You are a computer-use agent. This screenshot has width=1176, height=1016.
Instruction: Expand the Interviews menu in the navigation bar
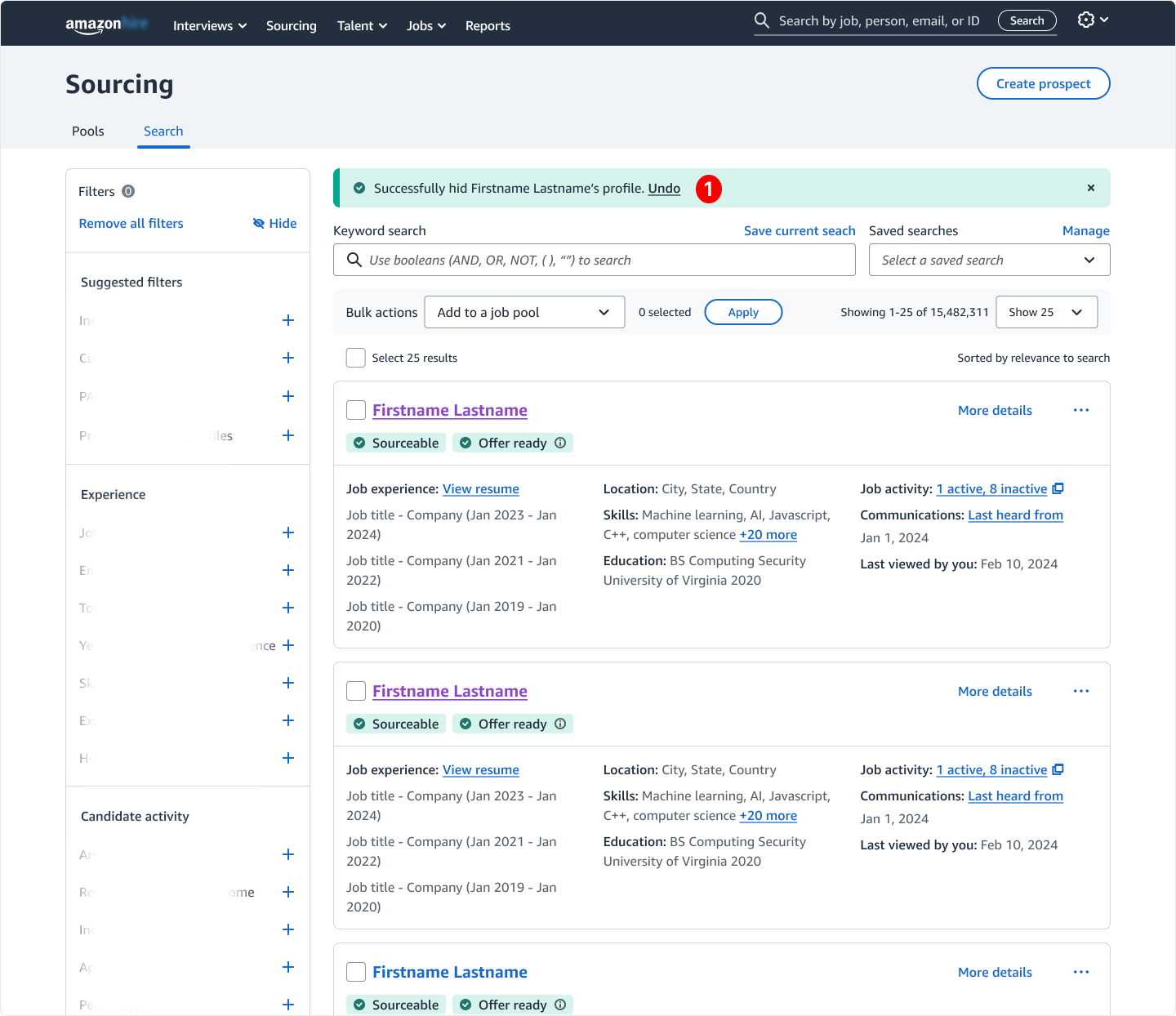(x=210, y=25)
